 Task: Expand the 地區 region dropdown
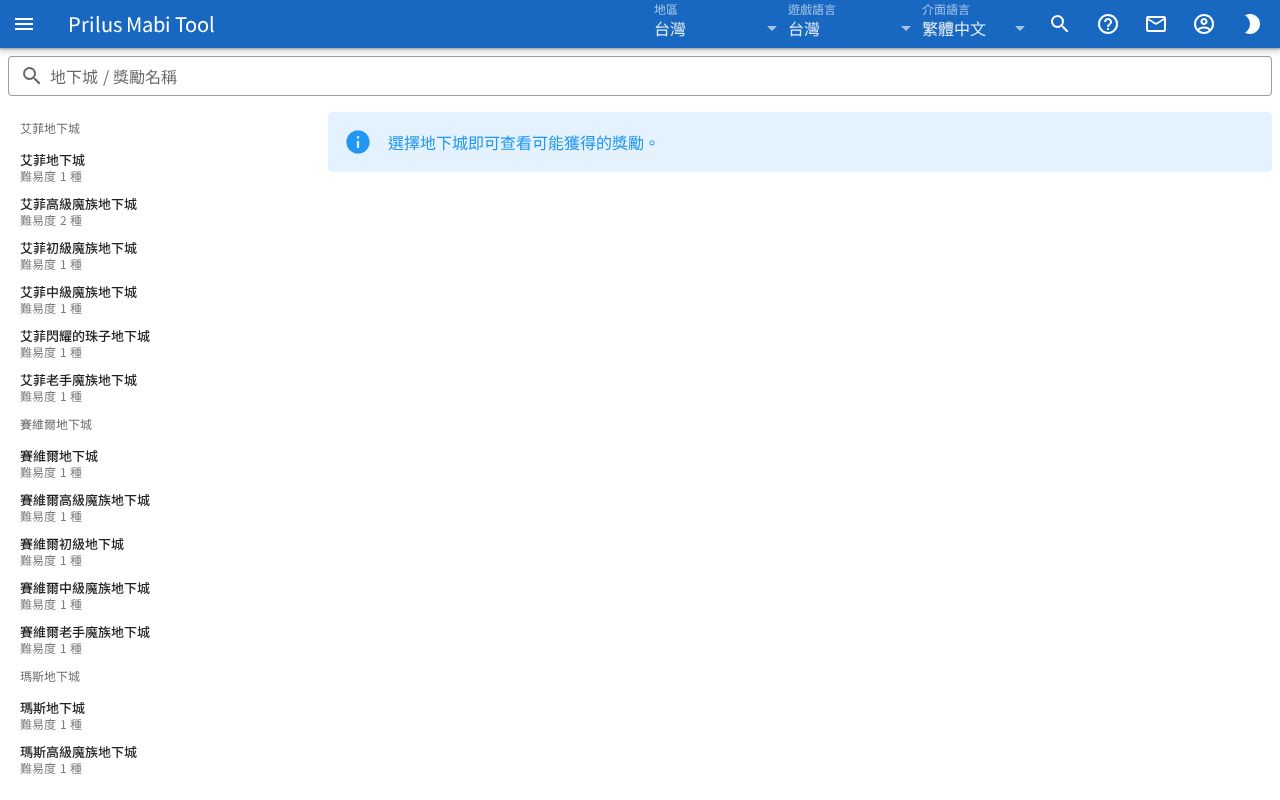coord(716,24)
